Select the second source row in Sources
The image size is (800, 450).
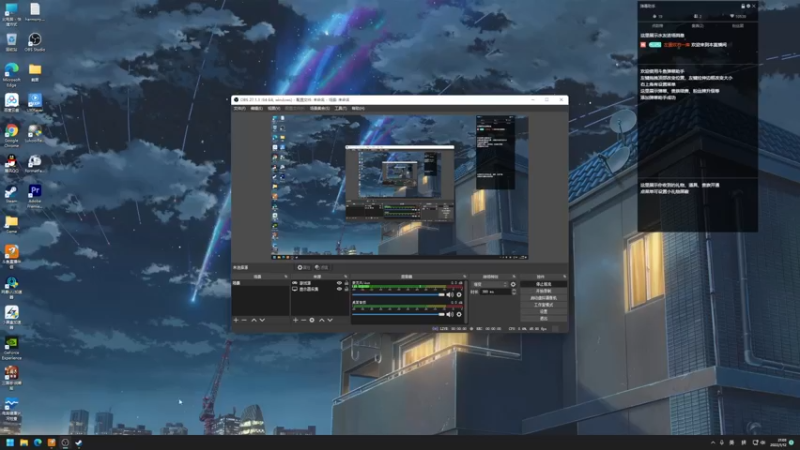click(320, 289)
